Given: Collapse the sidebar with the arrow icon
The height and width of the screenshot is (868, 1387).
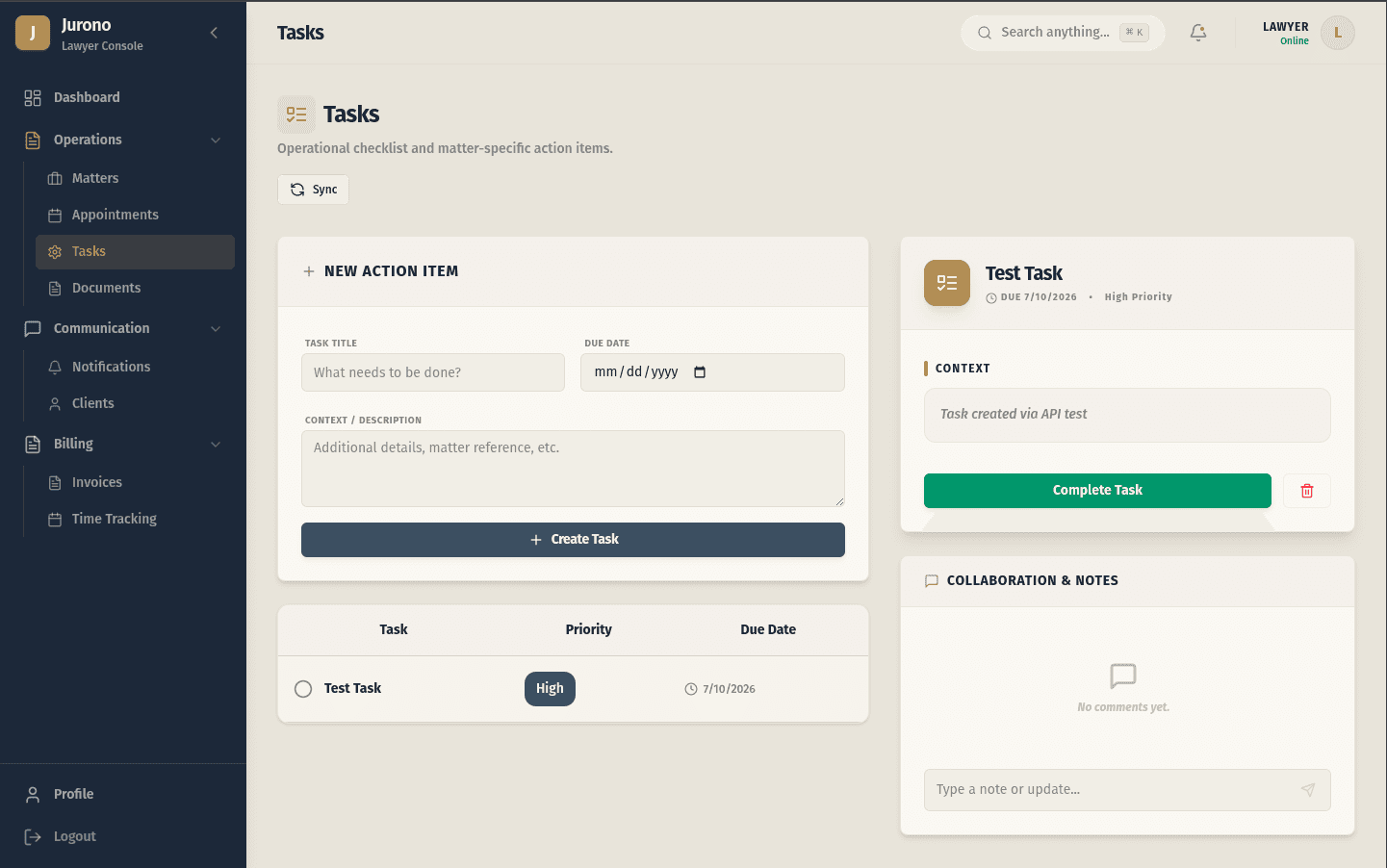Looking at the screenshot, I should (x=214, y=33).
